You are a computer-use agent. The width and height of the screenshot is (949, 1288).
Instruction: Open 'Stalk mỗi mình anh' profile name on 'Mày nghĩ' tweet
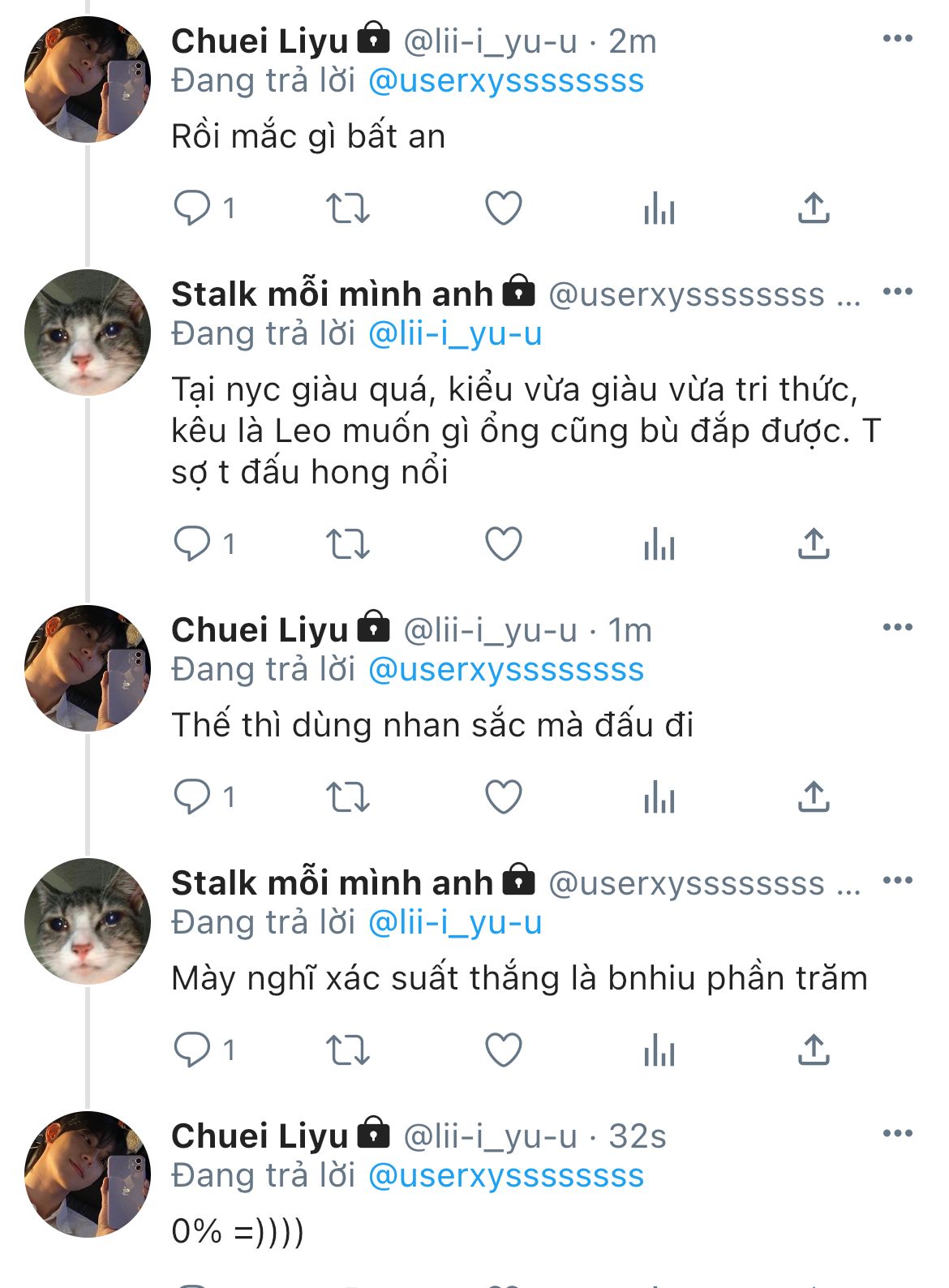pyautogui.click(x=332, y=882)
